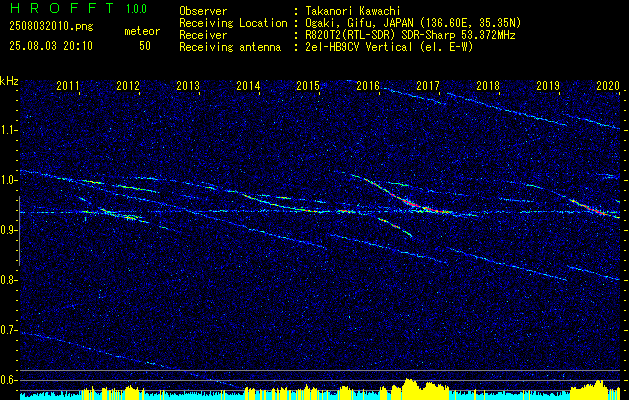Viewport: 629px width, 400px height.
Task: Click the gray frequency range bar beside 0.9
Action: (x=19, y=231)
